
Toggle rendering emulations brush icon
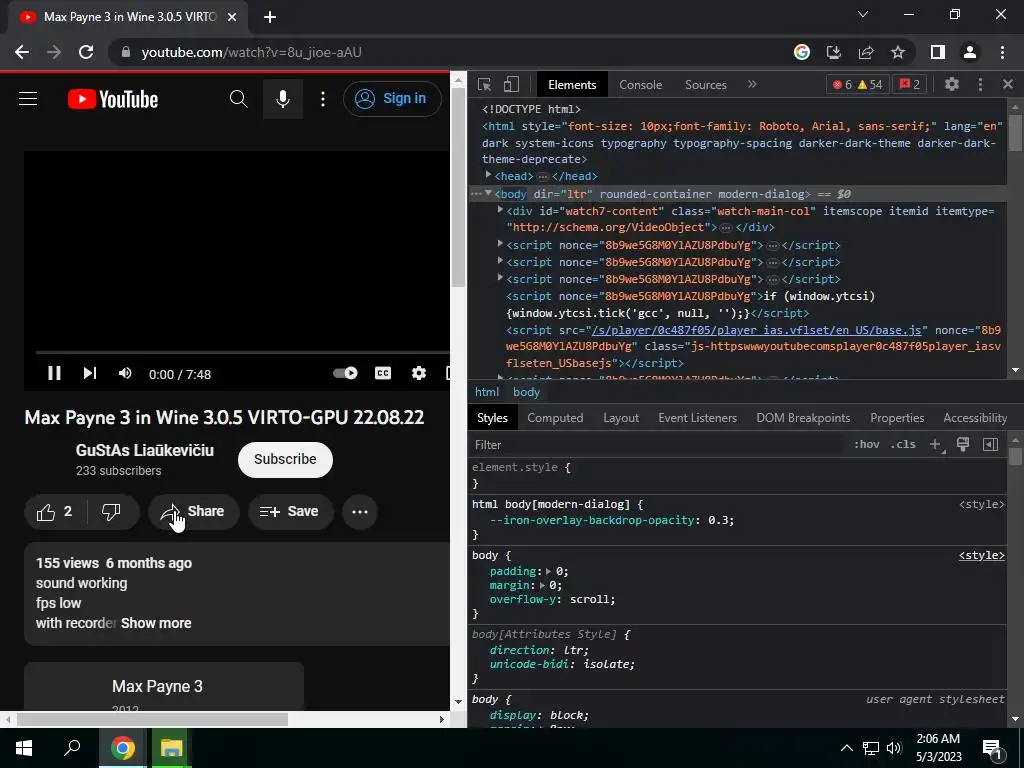click(x=963, y=445)
